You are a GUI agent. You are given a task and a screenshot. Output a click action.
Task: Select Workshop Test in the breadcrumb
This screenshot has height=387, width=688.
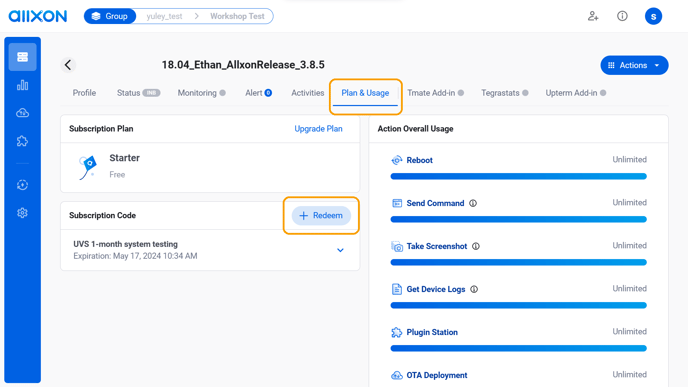pos(237,16)
